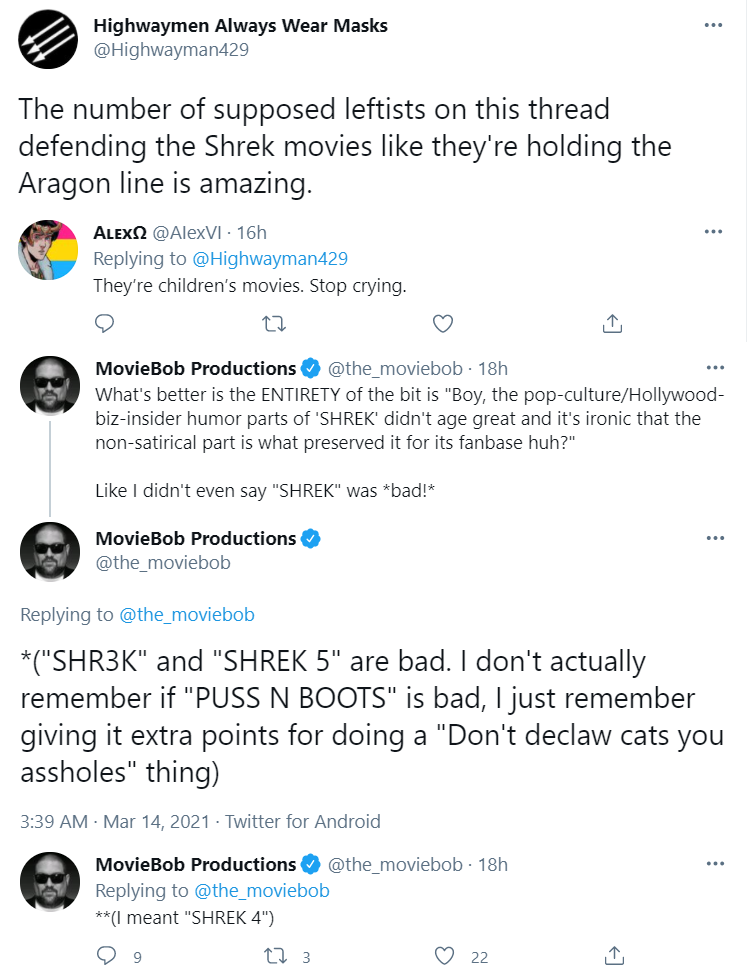Image resolution: width=747 pixels, height=977 pixels.
Task: Open AlexΩ's profile picture
Action: click(x=48, y=250)
